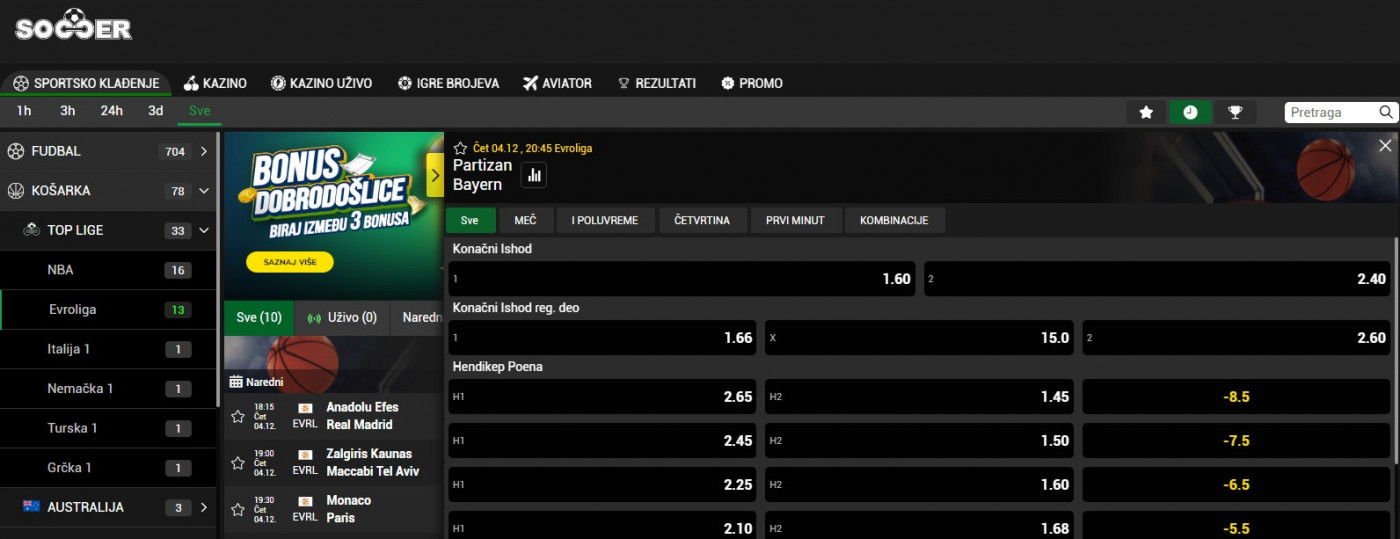This screenshot has height=539, width=1400.
Task: Switch to the Četvrtina betting tab
Action: tap(701, 220)
